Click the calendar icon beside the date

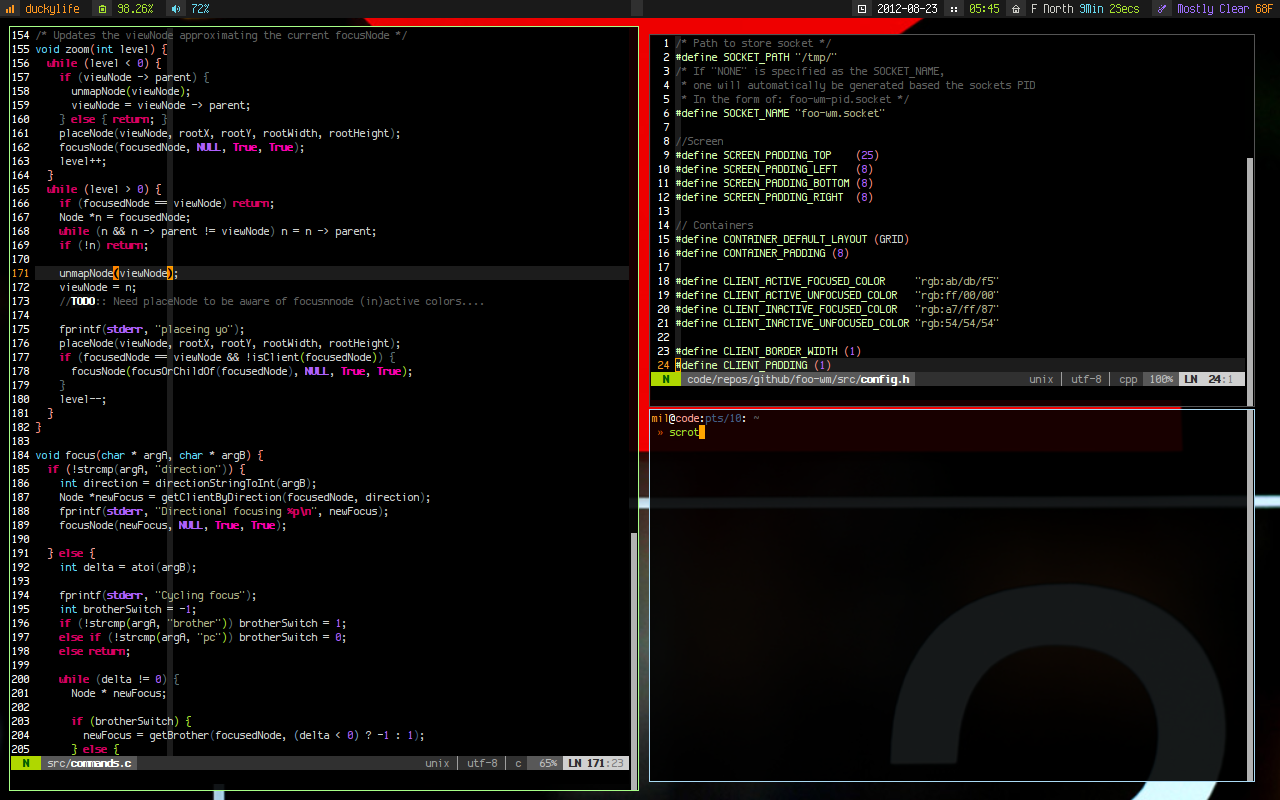862,9
